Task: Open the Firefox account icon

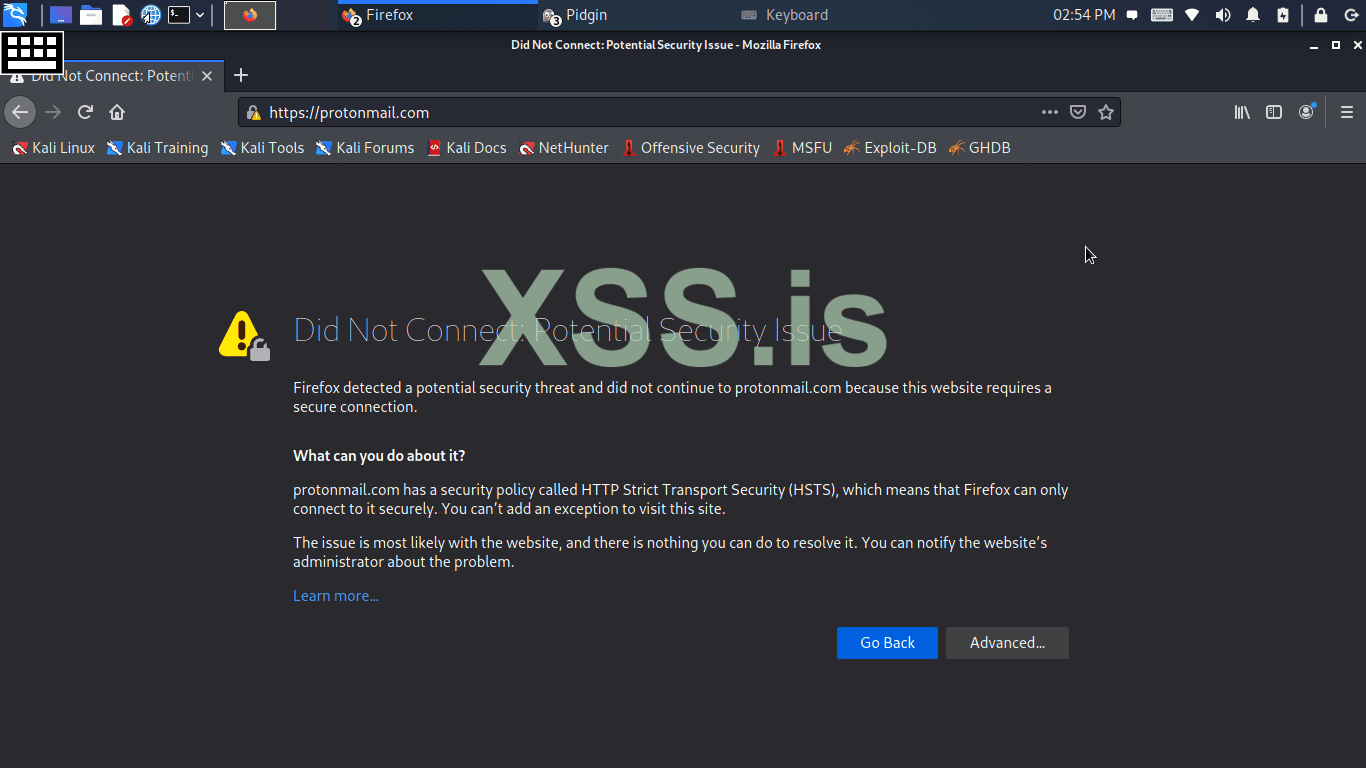Action: tap(1306, 112)
